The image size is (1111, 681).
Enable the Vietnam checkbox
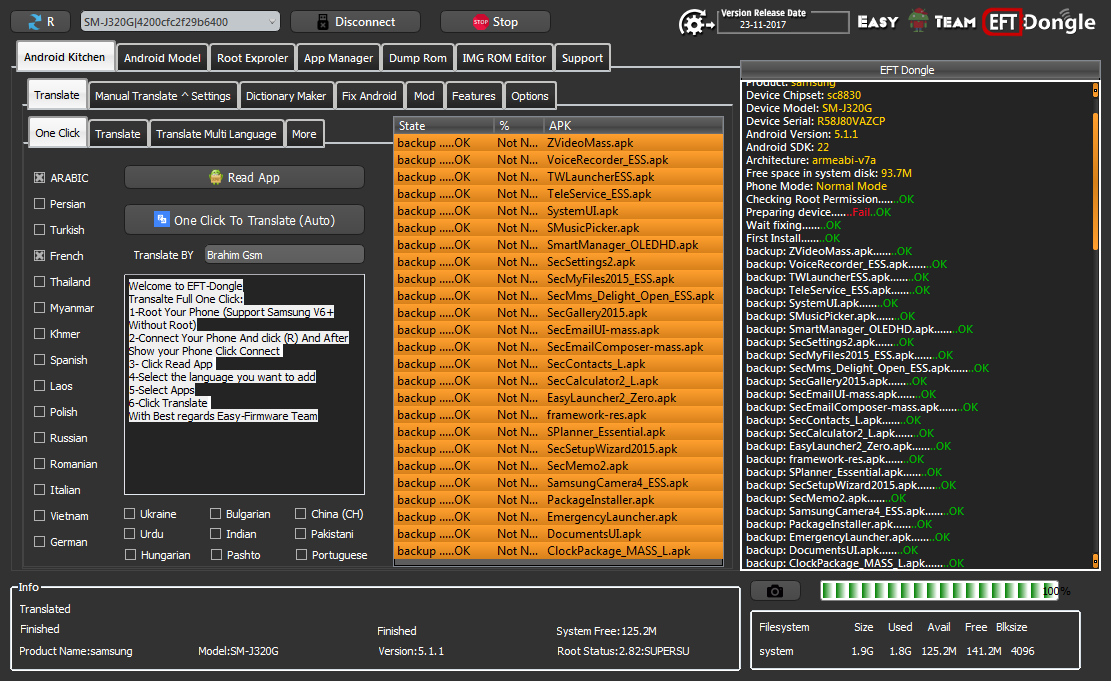click(x=40, y=515)
